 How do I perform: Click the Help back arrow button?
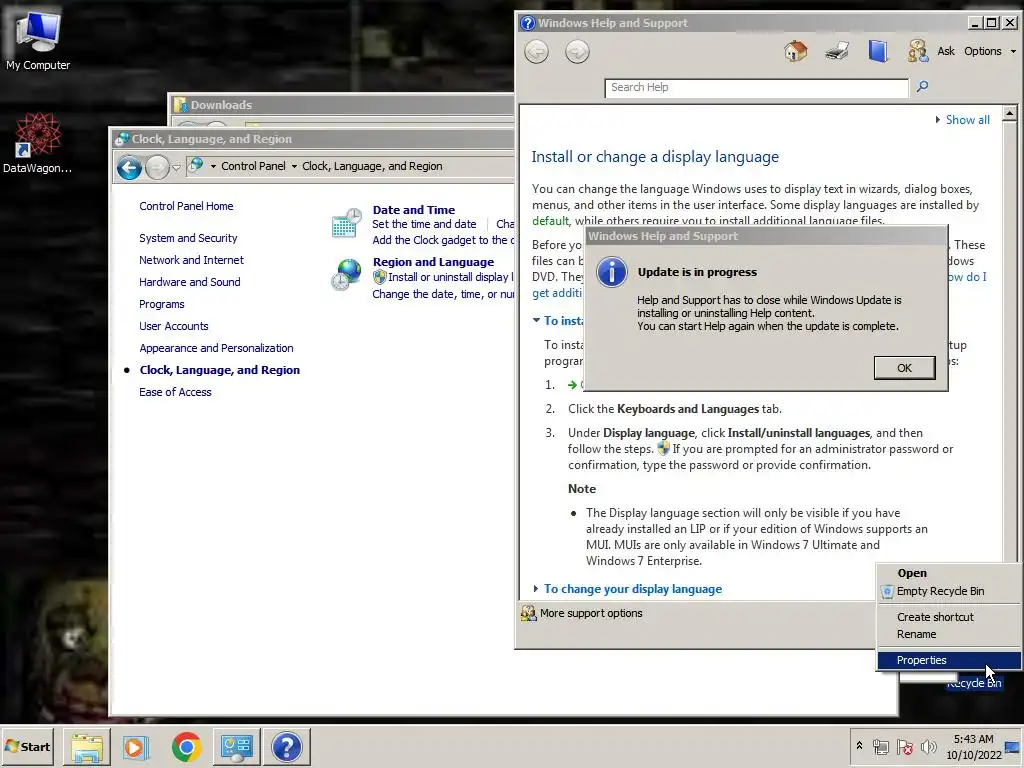click(537, 52)
